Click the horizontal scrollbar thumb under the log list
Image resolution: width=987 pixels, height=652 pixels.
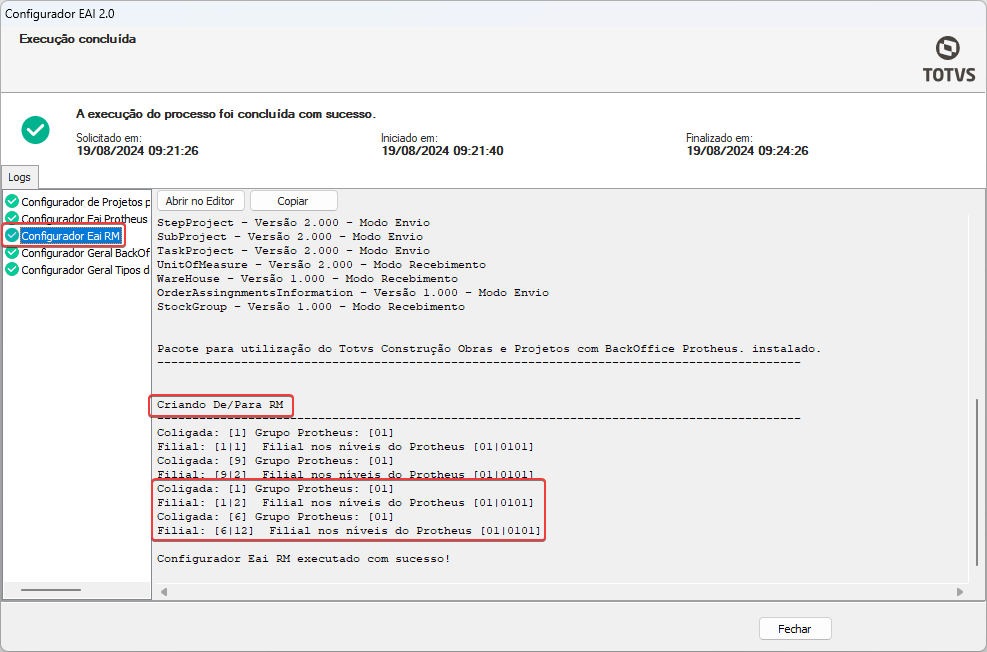point(51,590)
